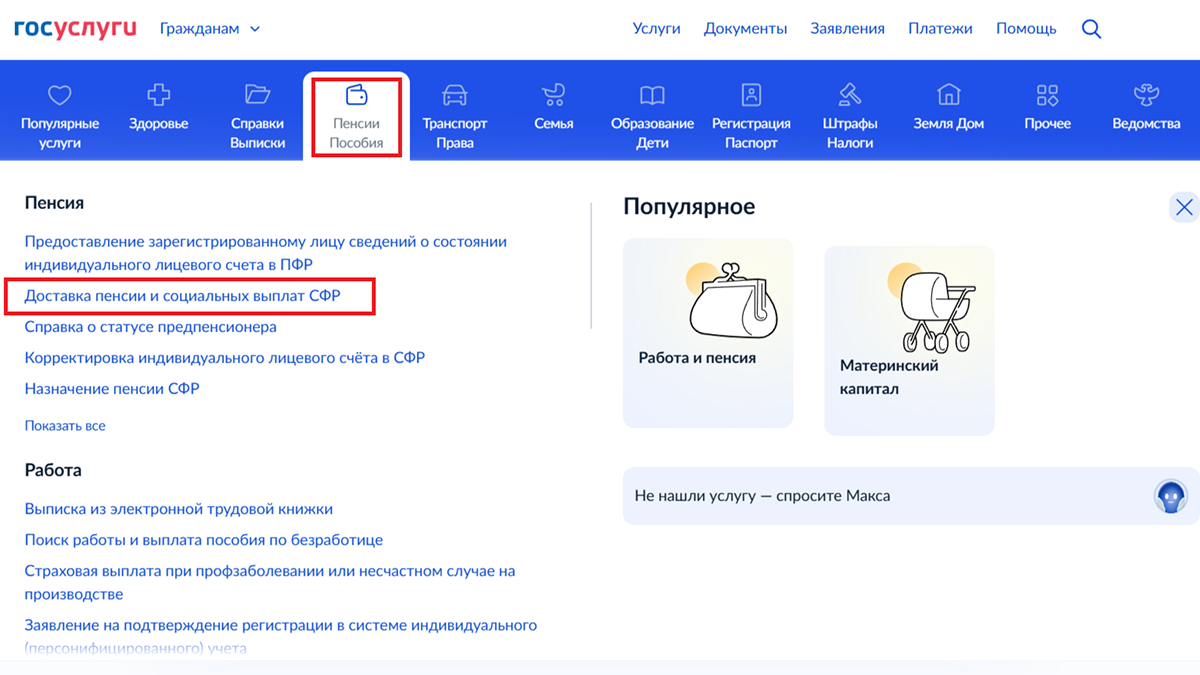Open the Документы menu

pyautogui.click(x=745, y=29)
